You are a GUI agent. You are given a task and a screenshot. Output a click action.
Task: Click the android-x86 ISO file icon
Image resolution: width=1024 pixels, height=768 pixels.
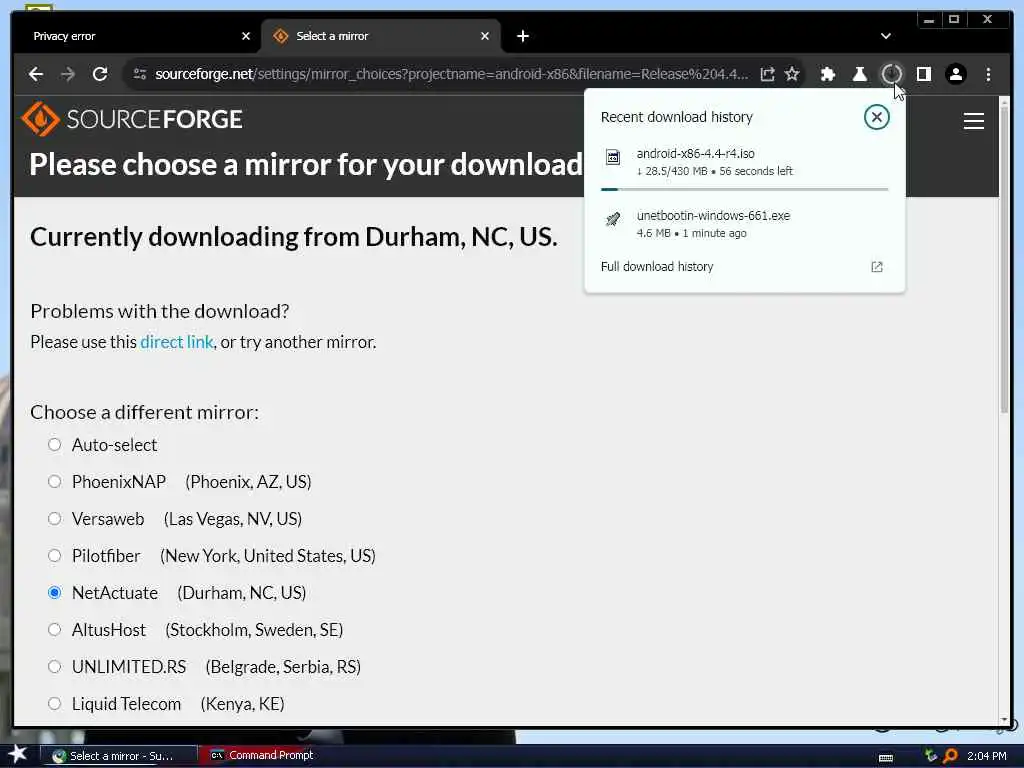[x=613, y=157]
